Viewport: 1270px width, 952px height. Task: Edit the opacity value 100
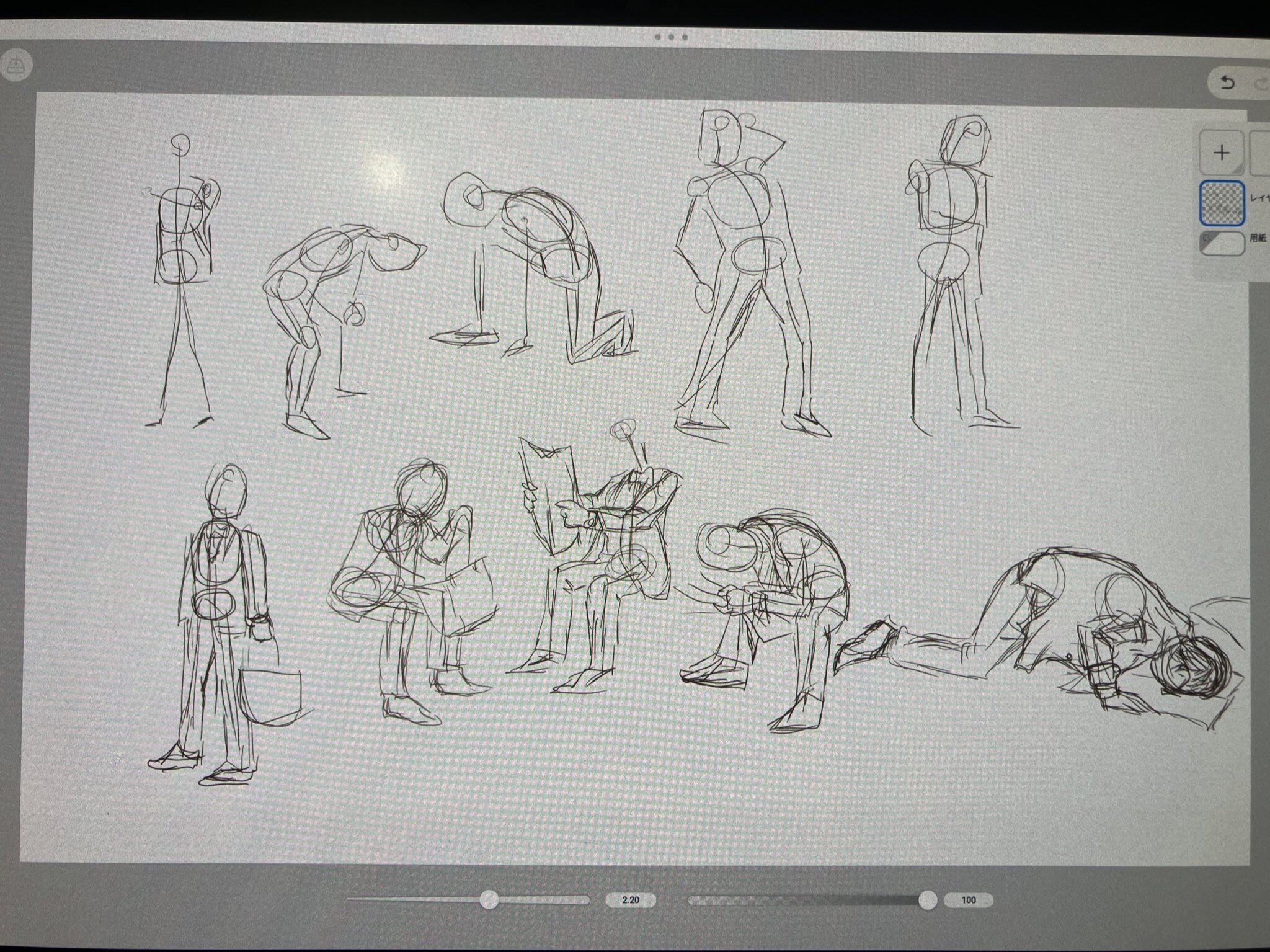[x=968, y=900]
